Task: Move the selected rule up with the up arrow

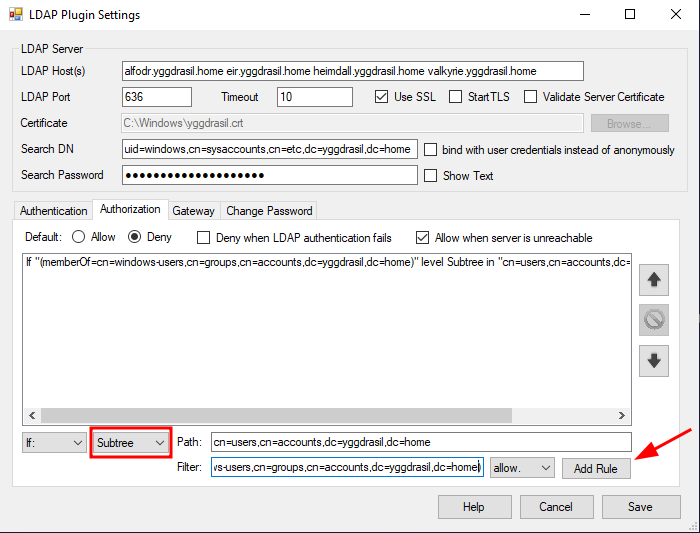Action: tap(654, 280)
